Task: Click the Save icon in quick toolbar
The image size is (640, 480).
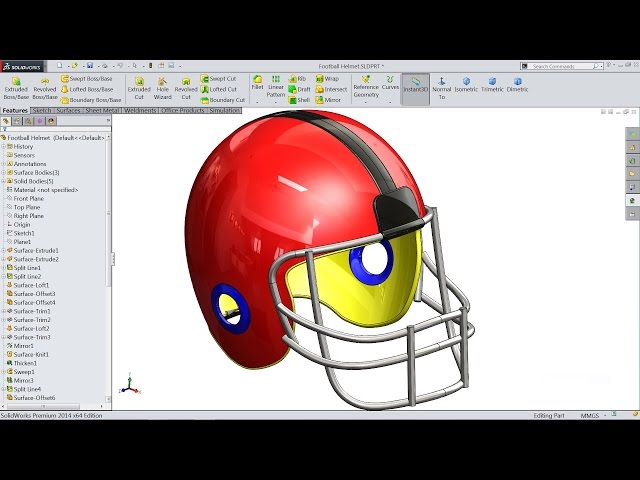Action: [x=90, y=65]
